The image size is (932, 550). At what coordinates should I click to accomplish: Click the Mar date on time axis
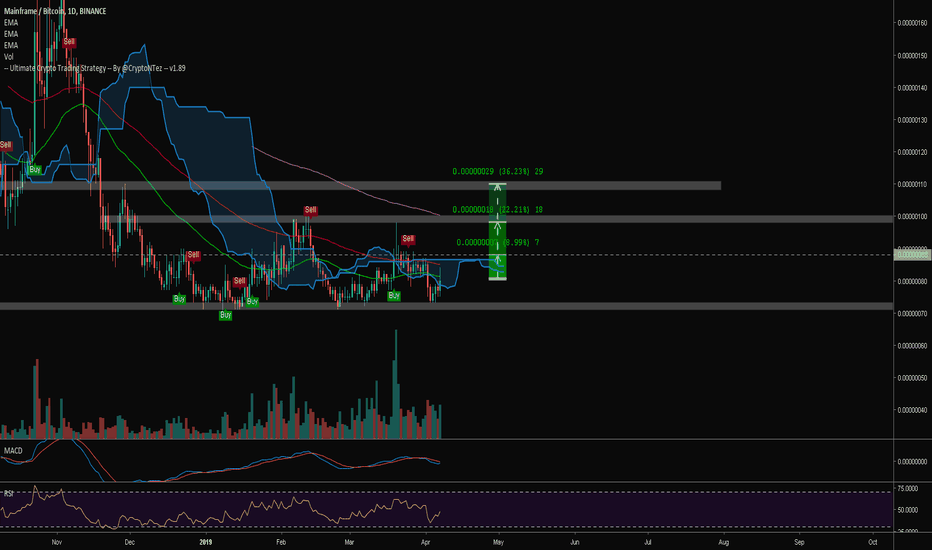(x=349, y=542)
